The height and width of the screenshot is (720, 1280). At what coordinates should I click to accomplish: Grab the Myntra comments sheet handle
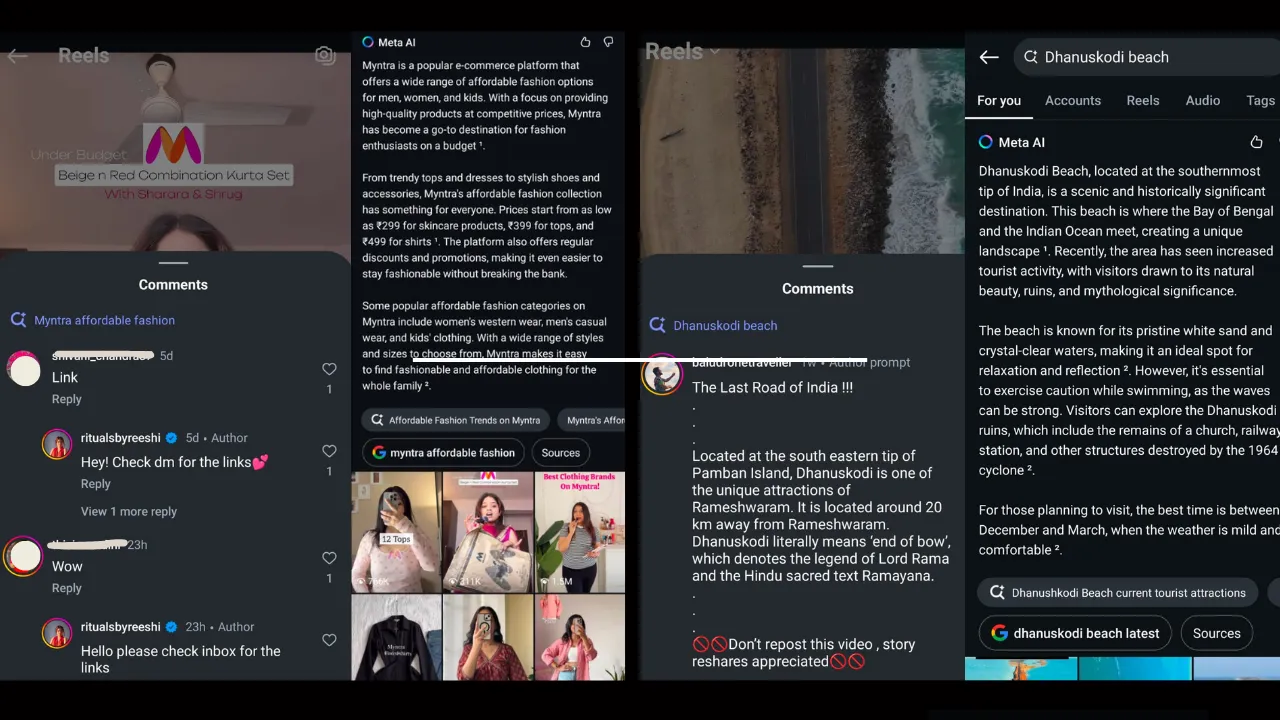pos(173,263)
